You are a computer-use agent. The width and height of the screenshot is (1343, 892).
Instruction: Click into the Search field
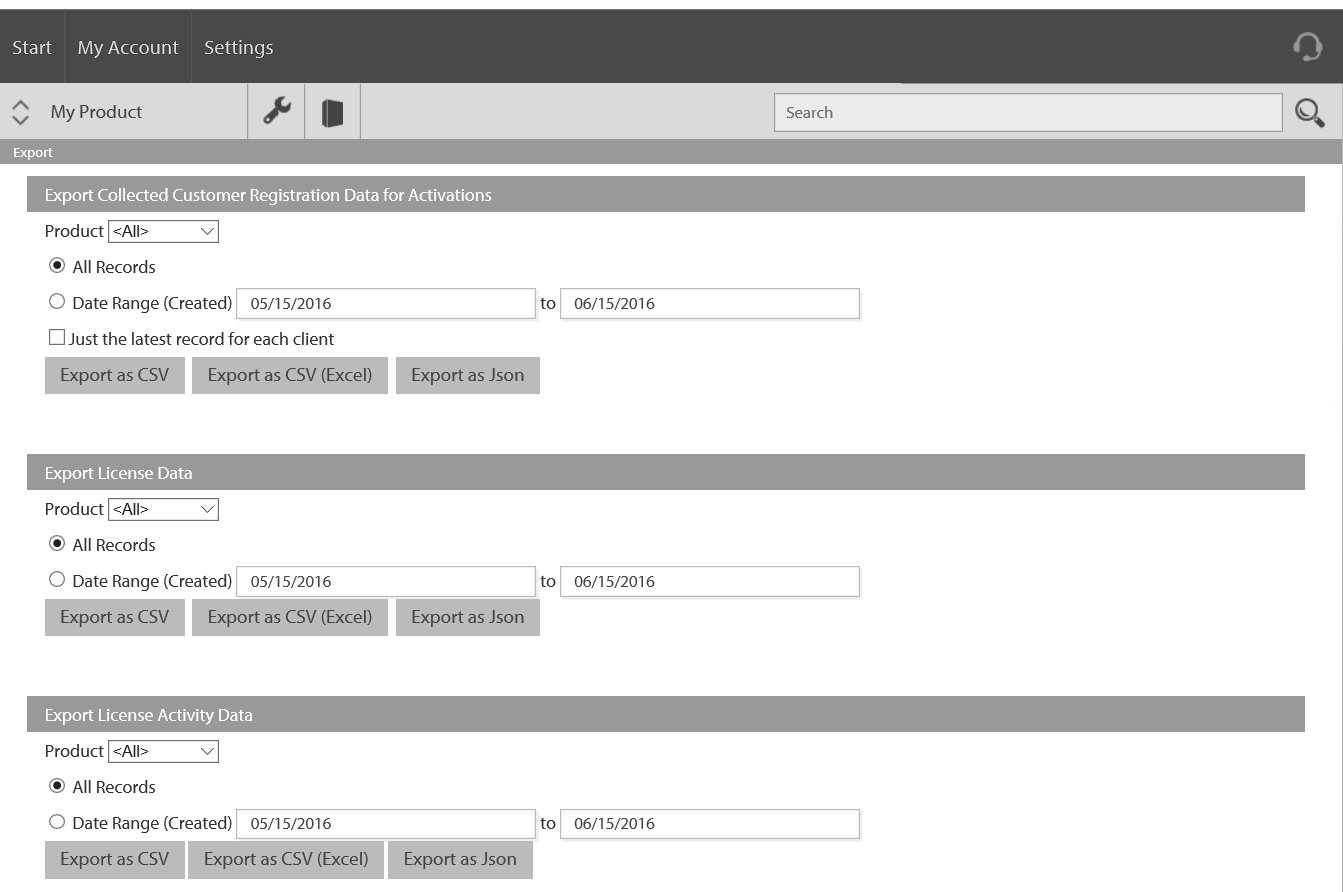point(1028,112)
